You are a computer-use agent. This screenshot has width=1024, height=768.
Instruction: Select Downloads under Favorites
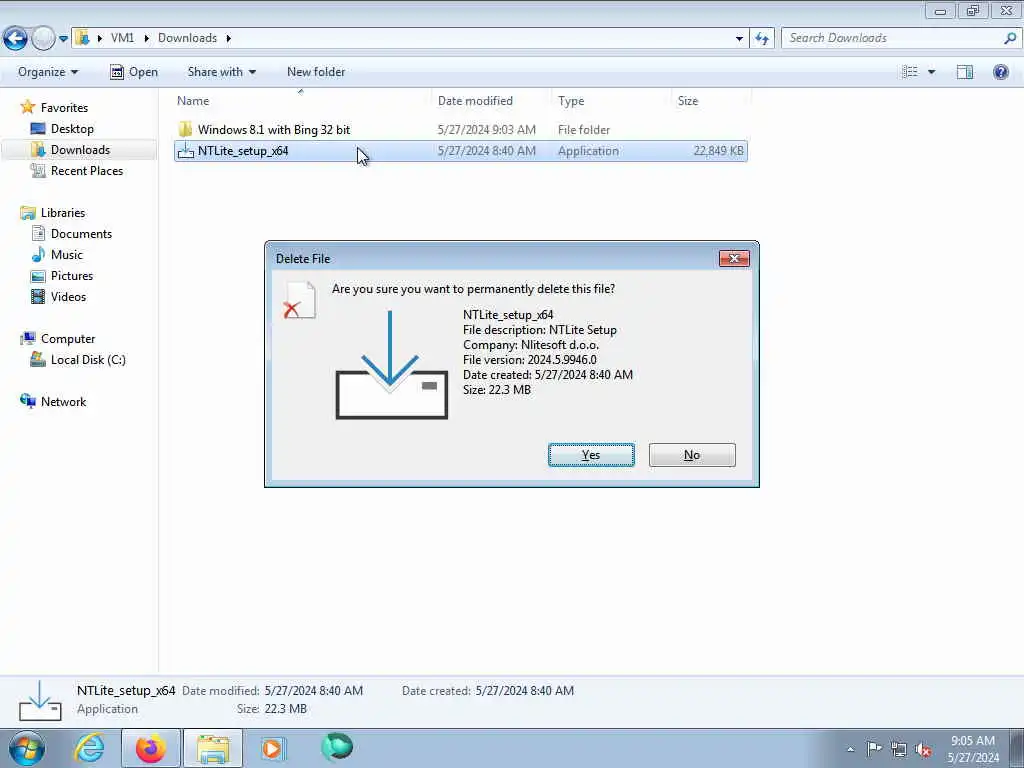pos(80,150)
